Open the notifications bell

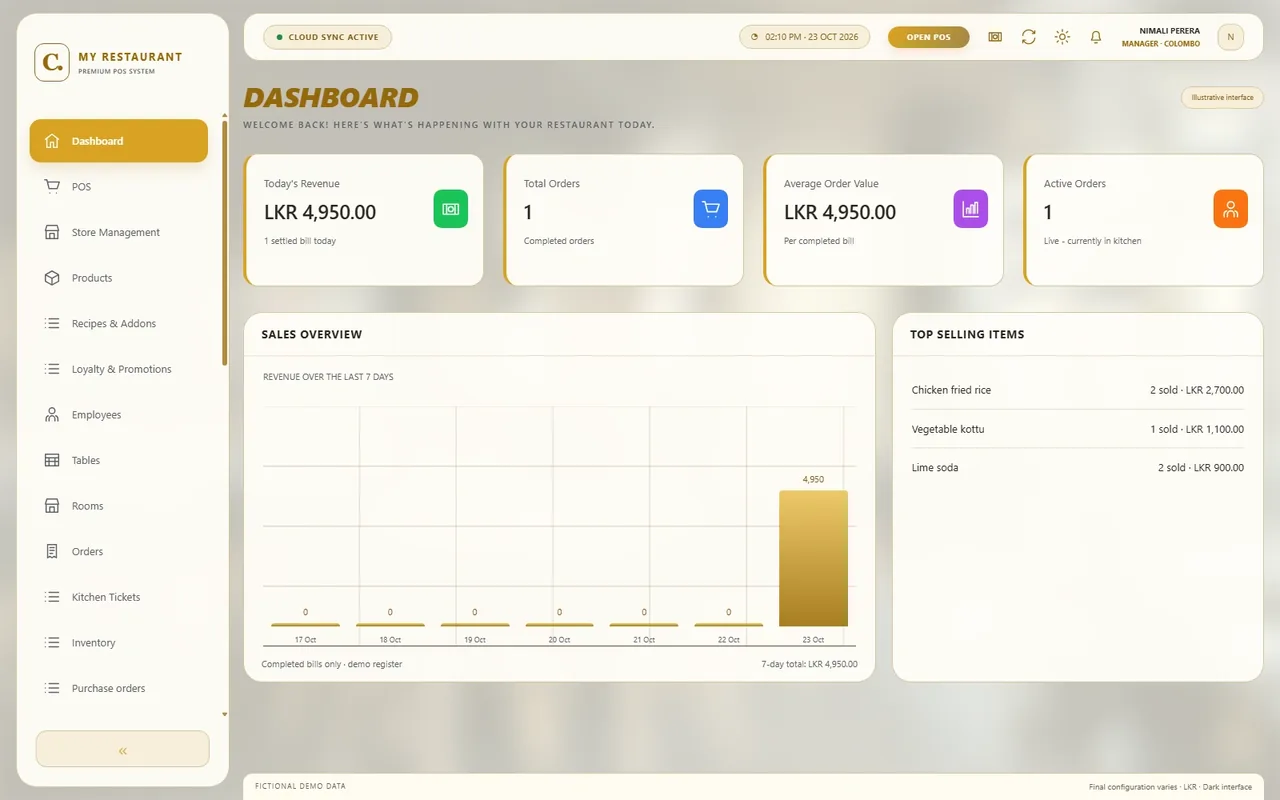(x=1096, y=37)
